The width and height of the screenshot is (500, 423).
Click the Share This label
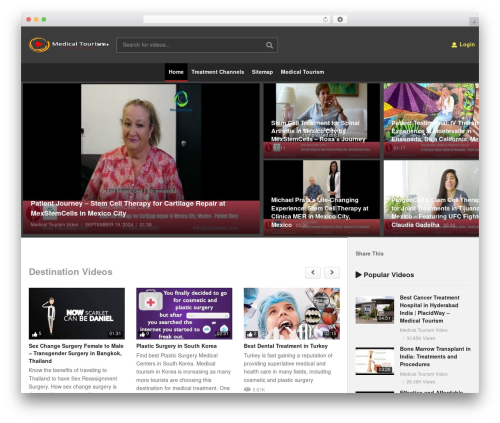click(x=369, y=254)
